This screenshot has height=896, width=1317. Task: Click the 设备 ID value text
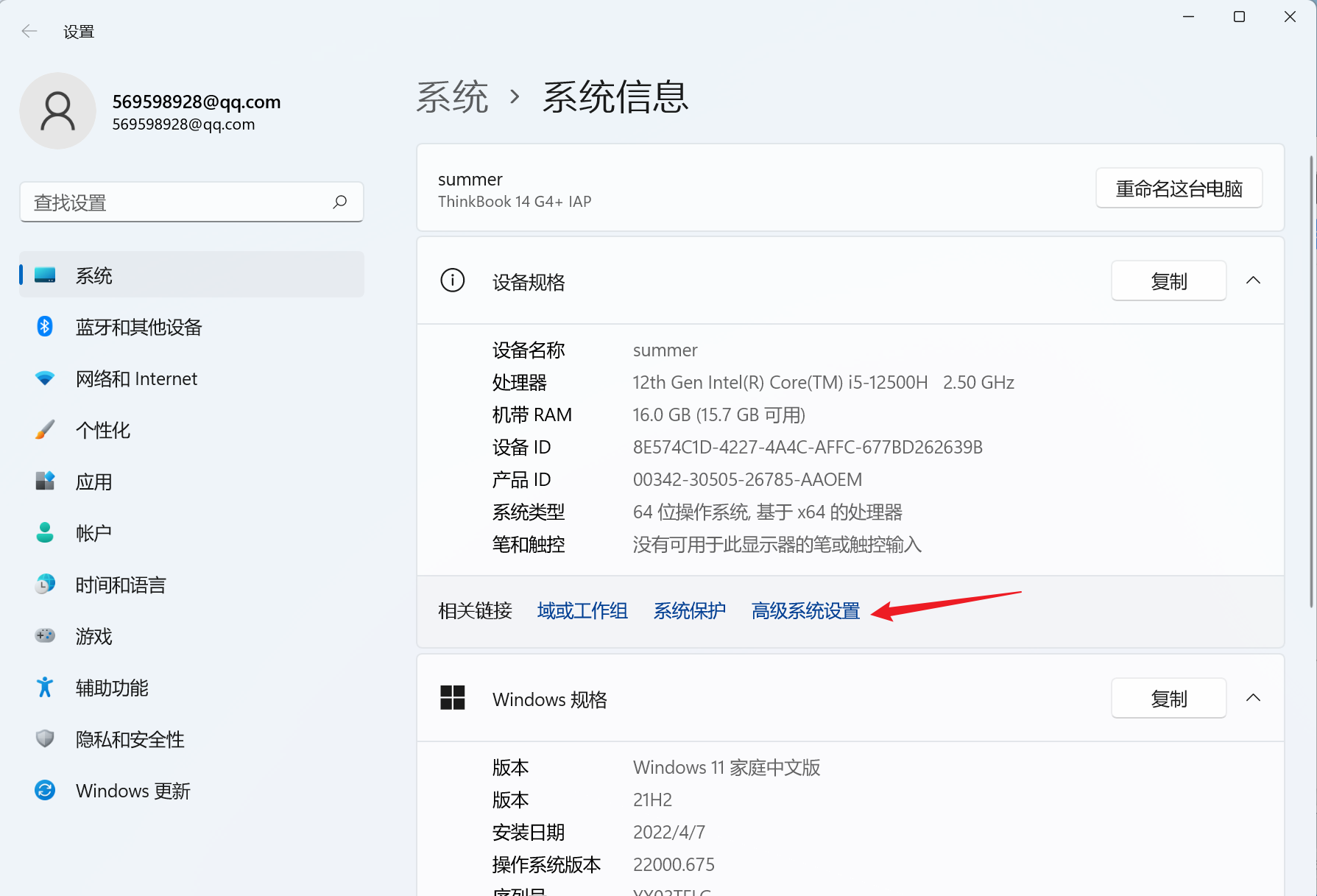[808, 447]
